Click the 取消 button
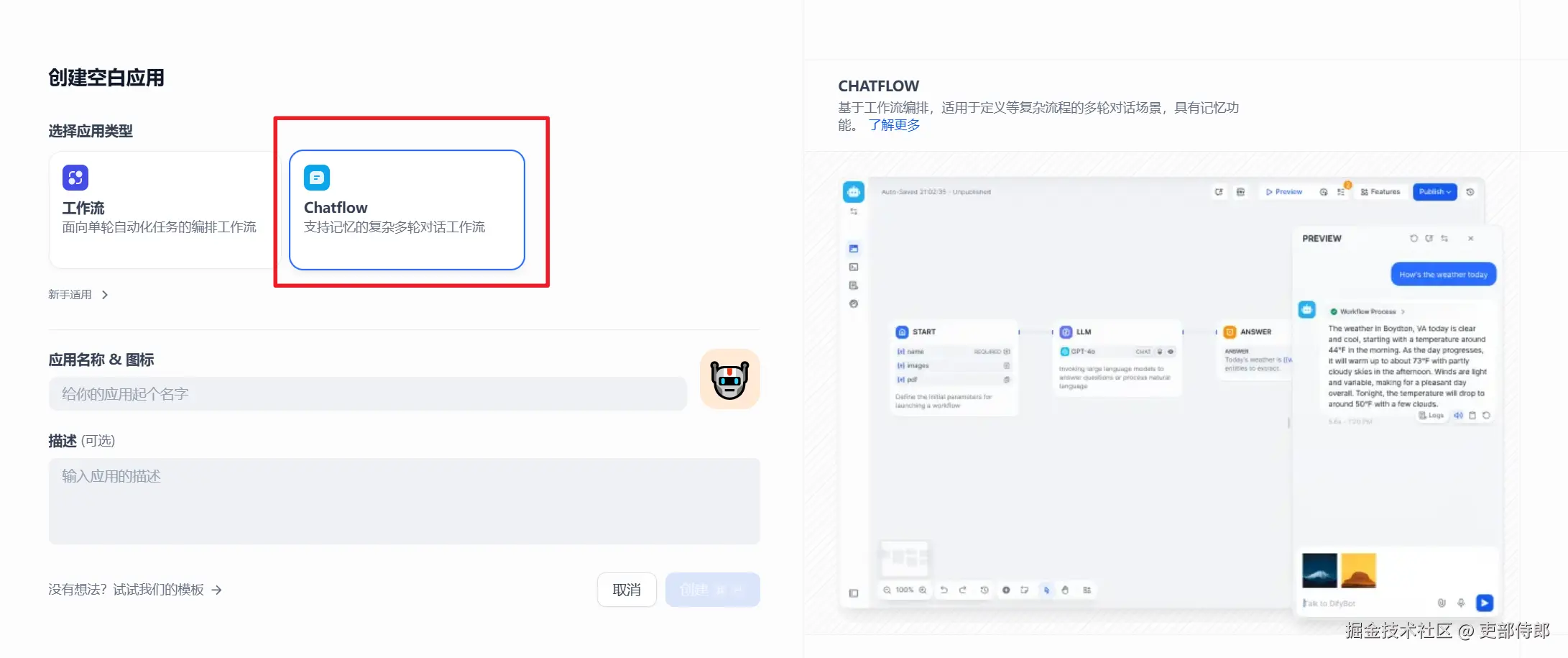Screen dimensions: 1568x658 tap(627, 590)
